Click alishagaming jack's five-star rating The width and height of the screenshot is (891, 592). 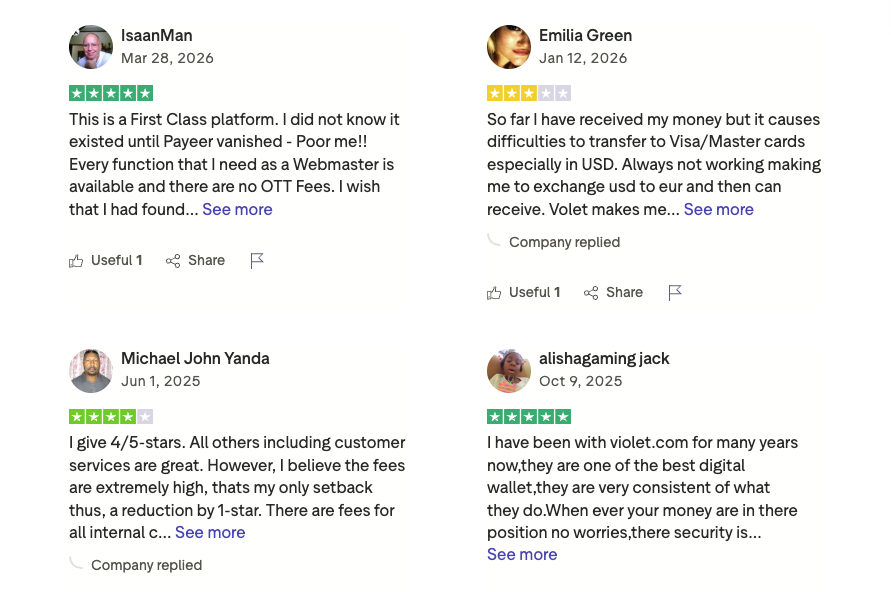pos(529,416)
